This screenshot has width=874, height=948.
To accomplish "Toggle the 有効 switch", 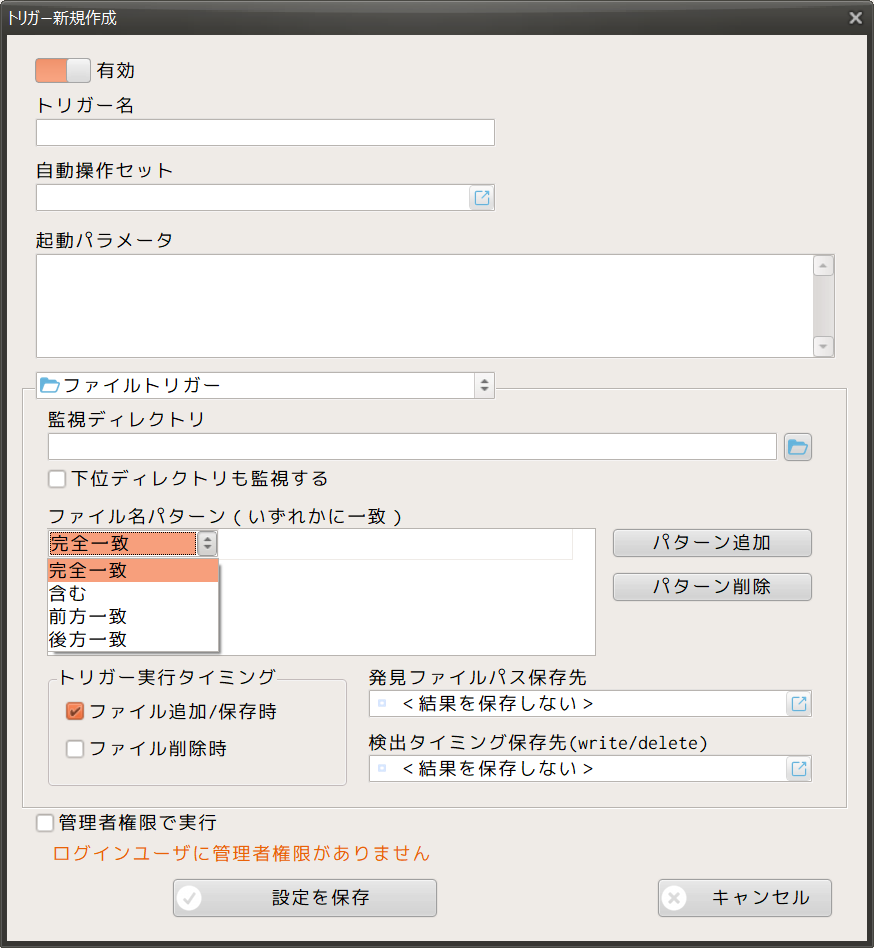I will pyautogui.click(x=63, y=70).
